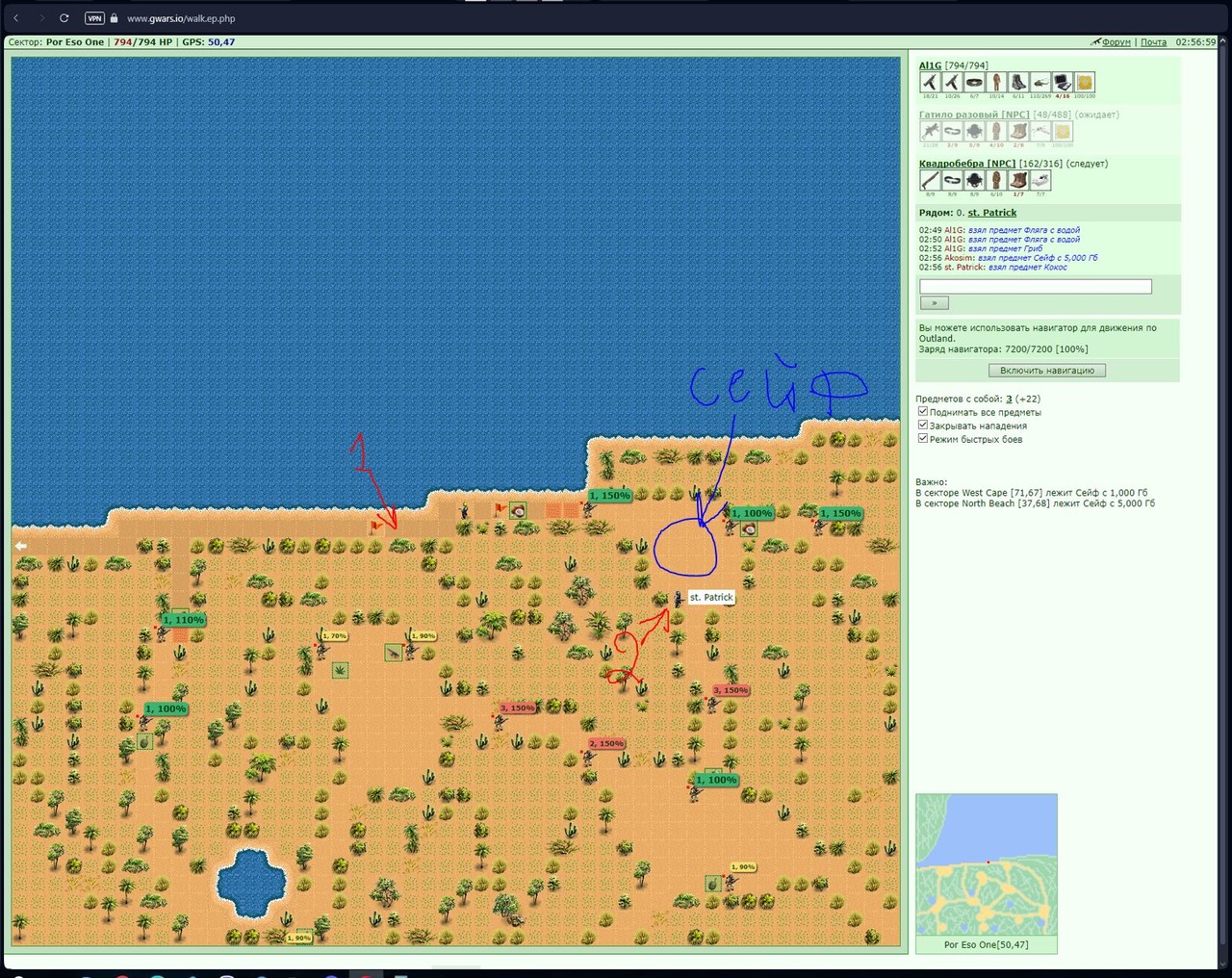Click the enemy marker labeled 1, 70%
The width and height of the screenshot is (1232, 978).
(334, 636)
